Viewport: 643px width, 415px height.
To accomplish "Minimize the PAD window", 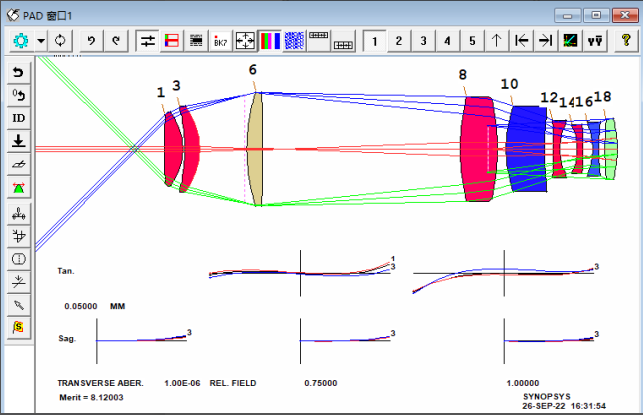I will pos(568,15).
